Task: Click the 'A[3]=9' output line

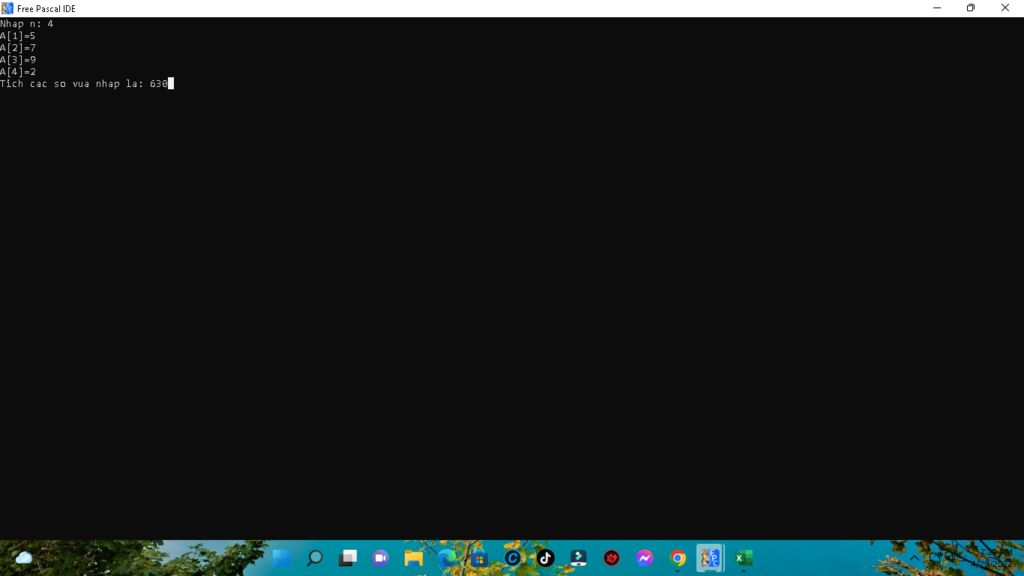Action: click(18, 59)
